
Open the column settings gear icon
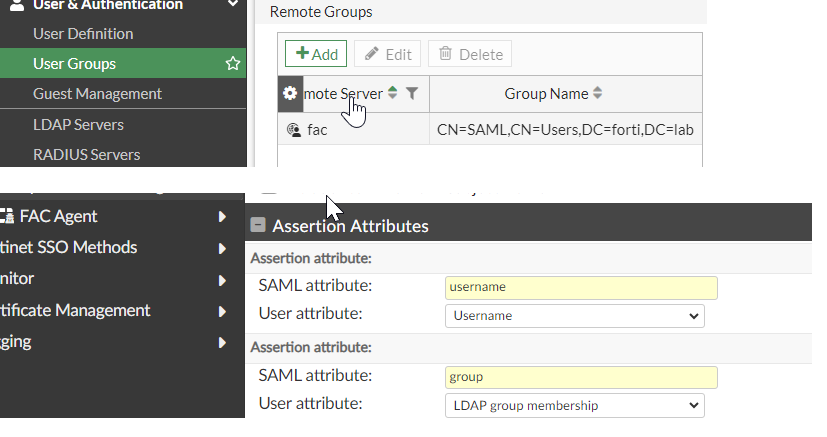290,93
